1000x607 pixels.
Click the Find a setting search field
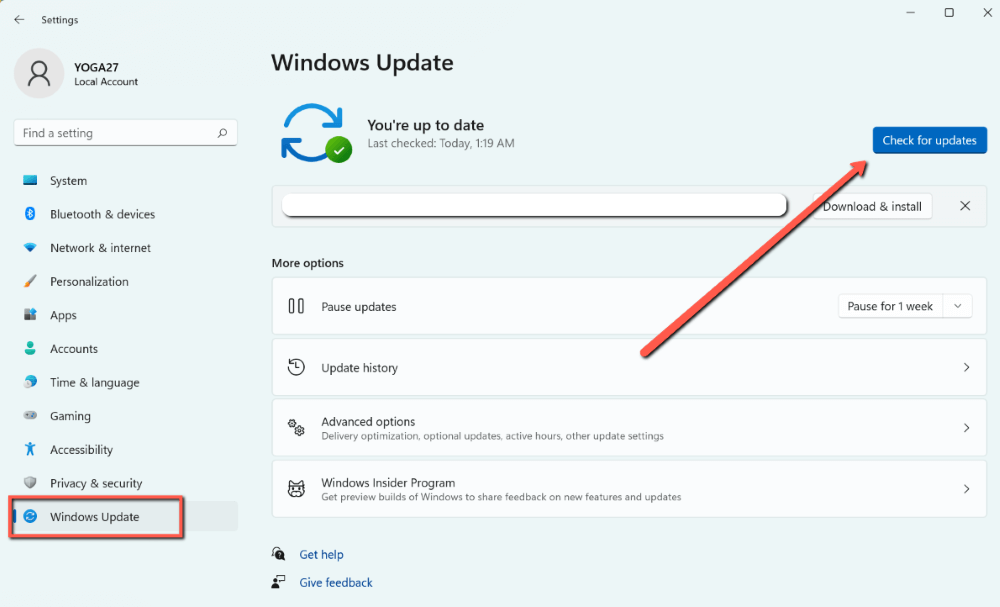click(126, 133)
